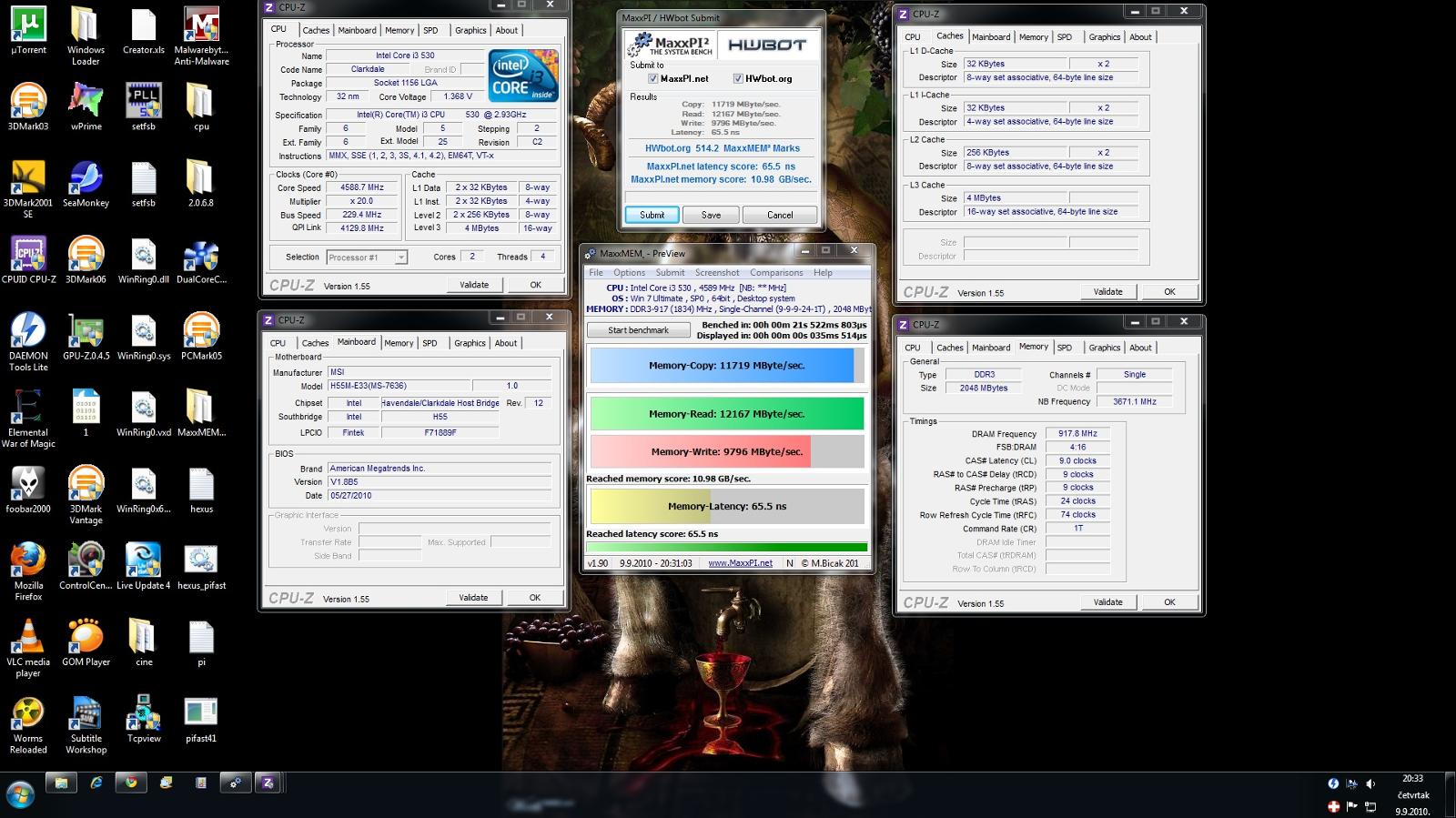Click the L3 Cache 4 MBytes size
This screenshot has height=818, width=1456.
[x=1015, y=198]
